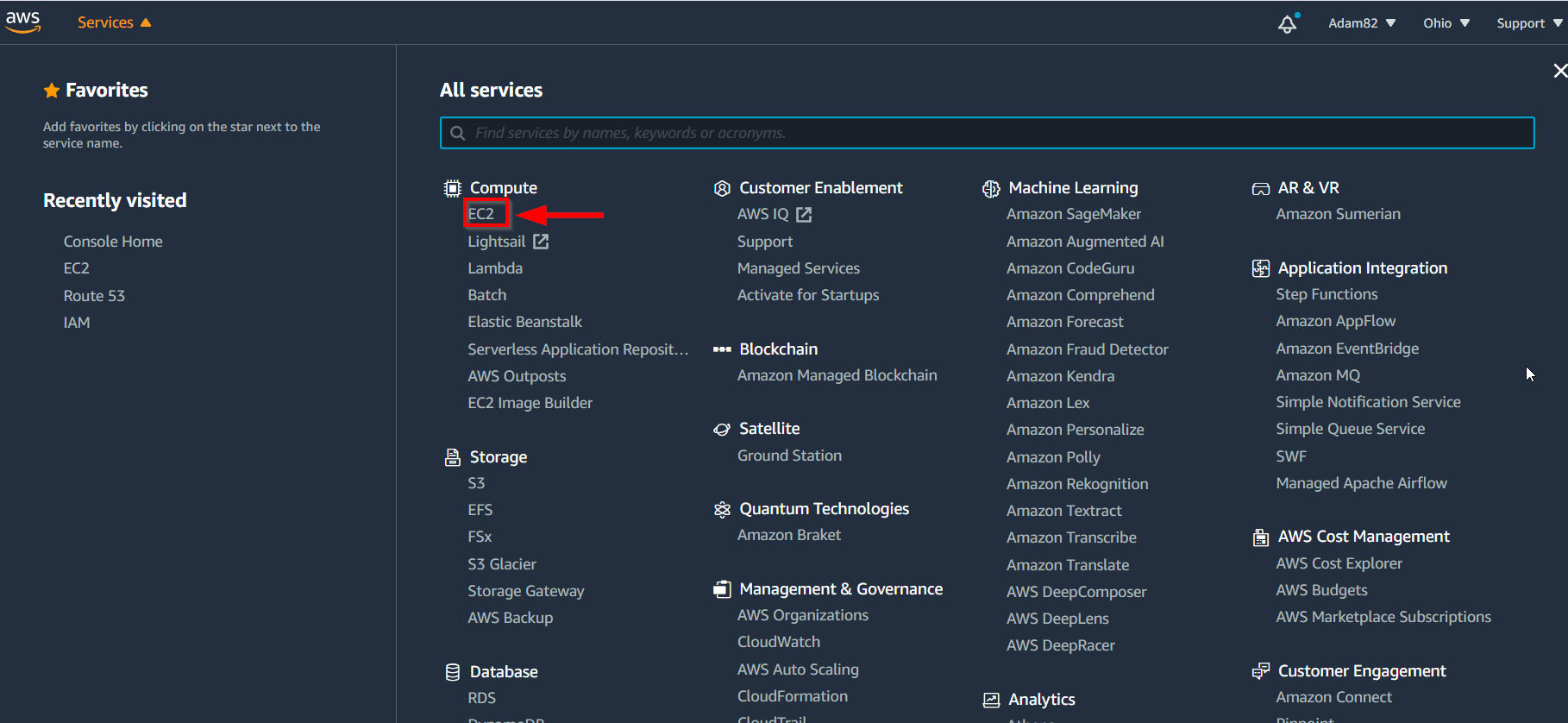Open Amazon Rekognition service
The height and width of the screenshot is (723, 1568).
1077,484
